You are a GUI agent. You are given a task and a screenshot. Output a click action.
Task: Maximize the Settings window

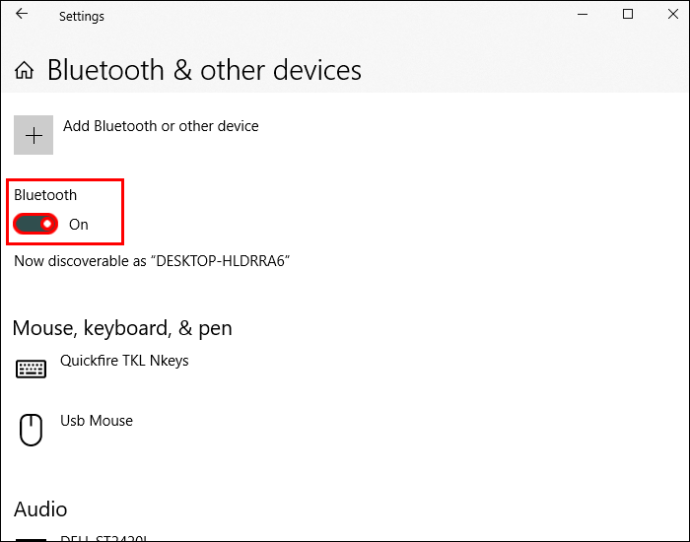[628, 15]
